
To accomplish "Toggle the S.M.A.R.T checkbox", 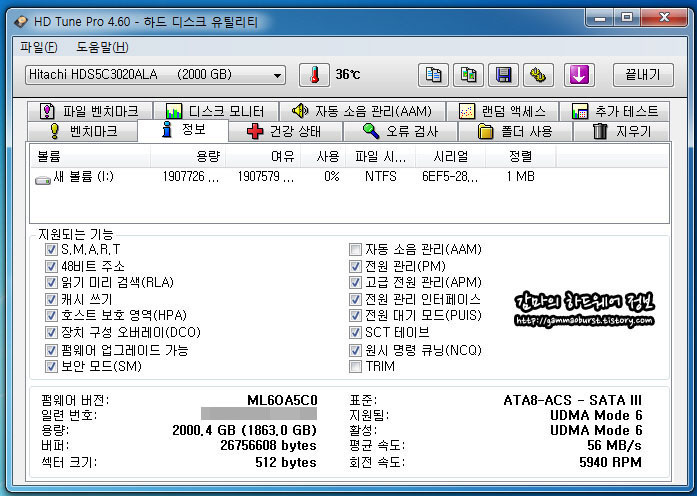I will click(51, 249).
